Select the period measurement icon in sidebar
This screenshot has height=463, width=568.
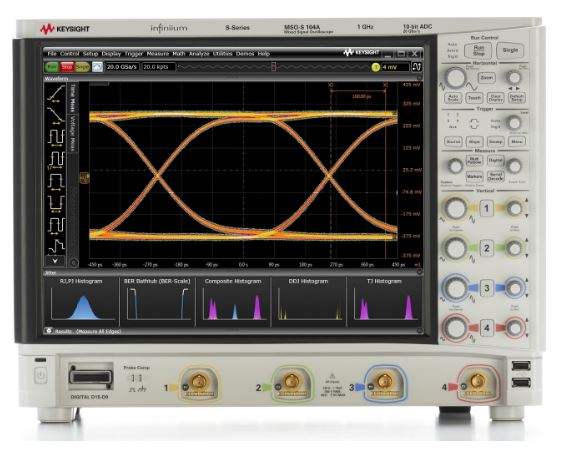56,137
